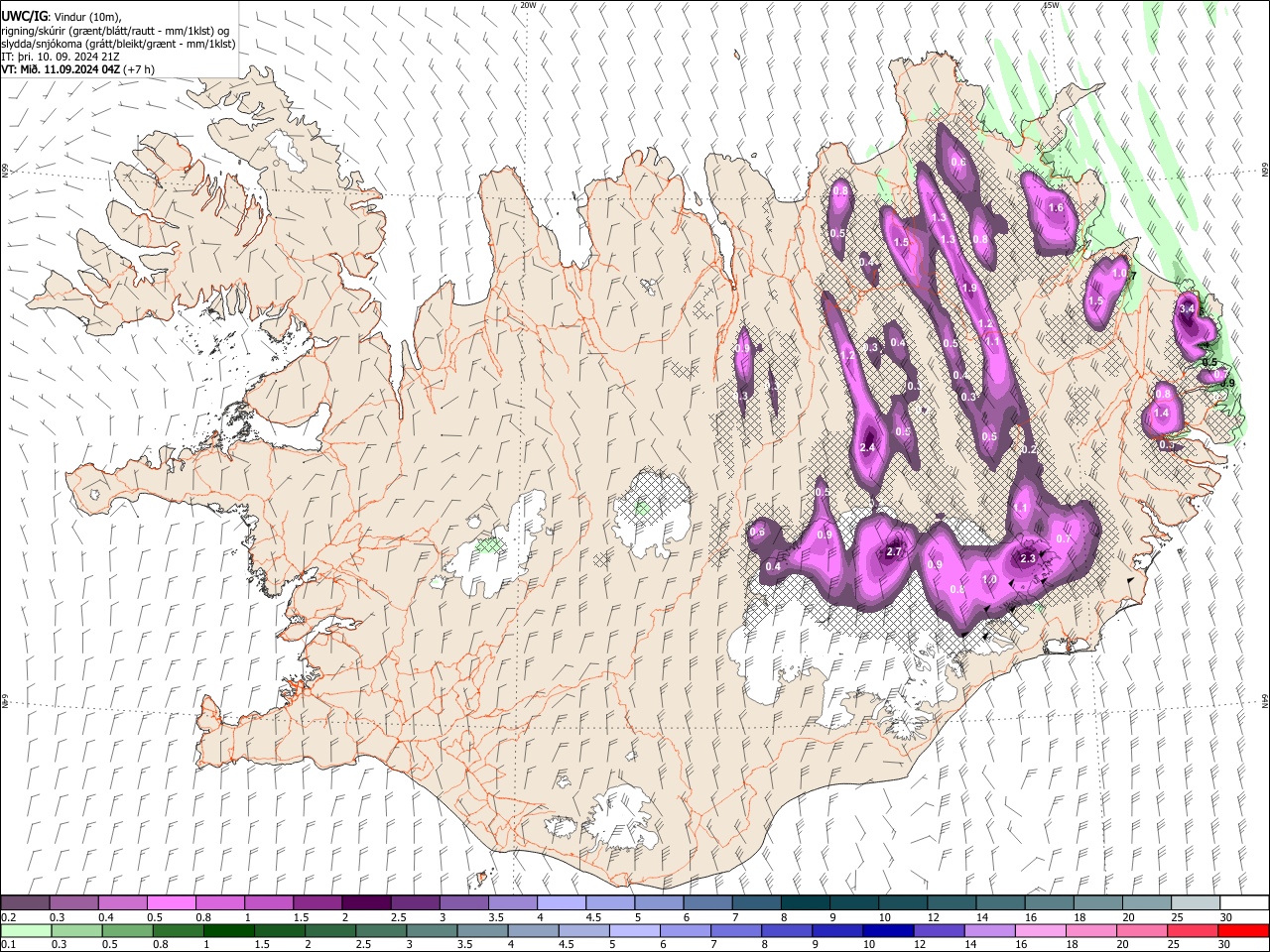Click the 'rigning/skúrir' legend description line
The image size is (1270, 952).
click(115, 31)
